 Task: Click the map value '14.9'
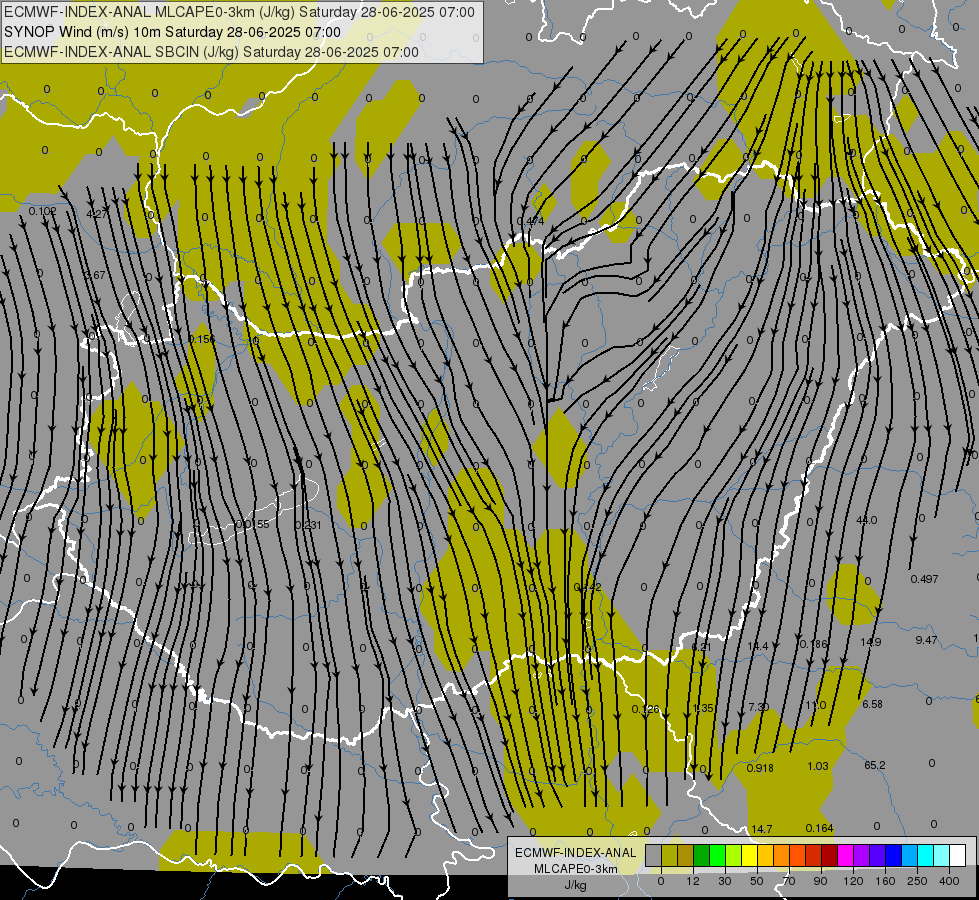[870, 642]
